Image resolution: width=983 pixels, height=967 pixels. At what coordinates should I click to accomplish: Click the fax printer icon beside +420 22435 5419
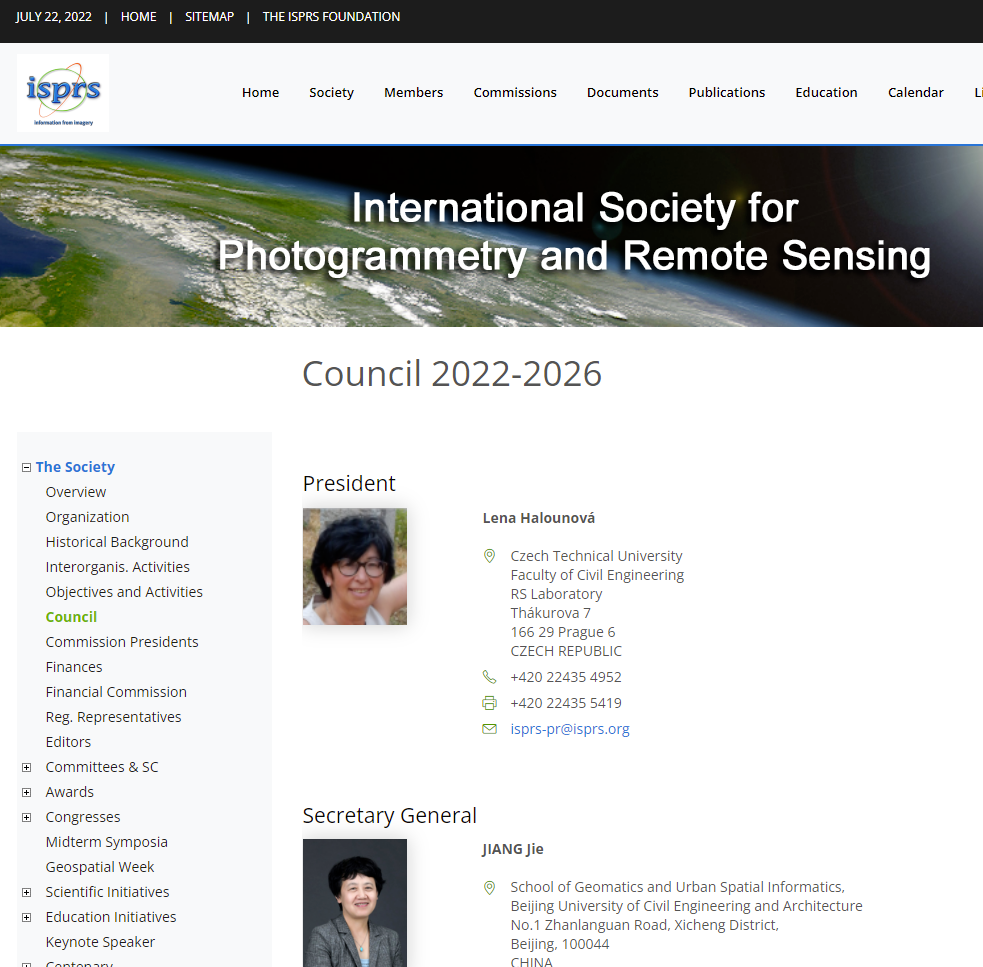(490, 703)
